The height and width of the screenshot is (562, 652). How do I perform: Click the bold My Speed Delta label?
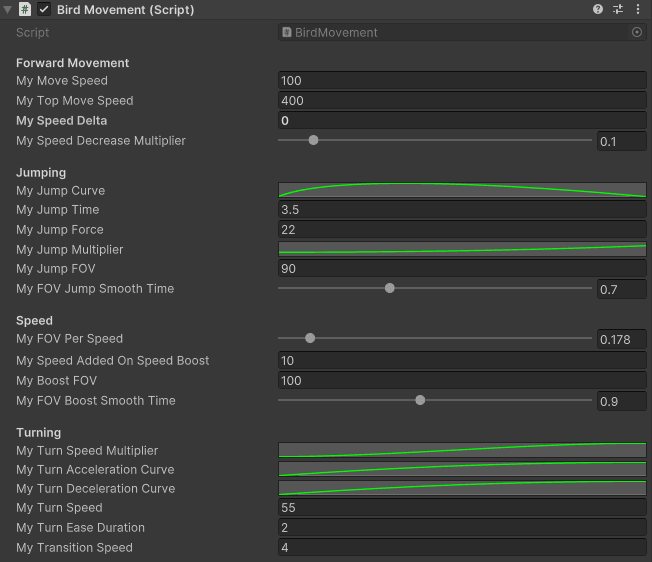62,121
